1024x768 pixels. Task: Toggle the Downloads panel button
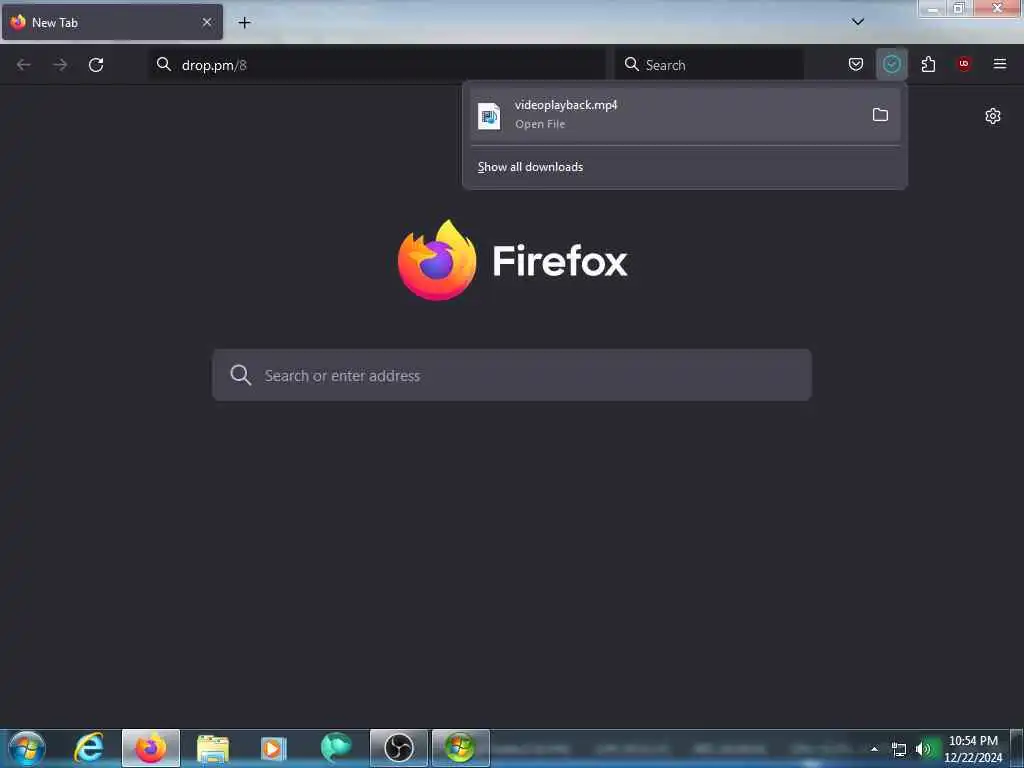pos(891,64)
